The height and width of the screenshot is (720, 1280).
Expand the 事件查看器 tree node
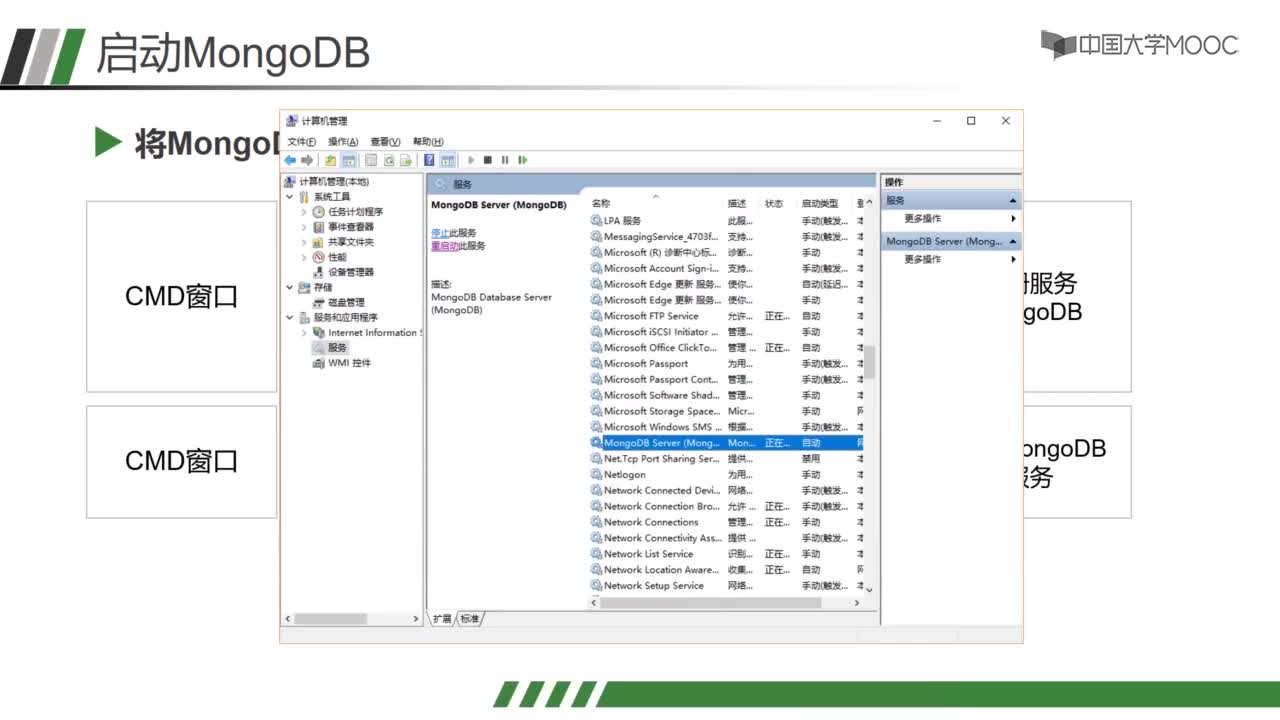(304, 227)
